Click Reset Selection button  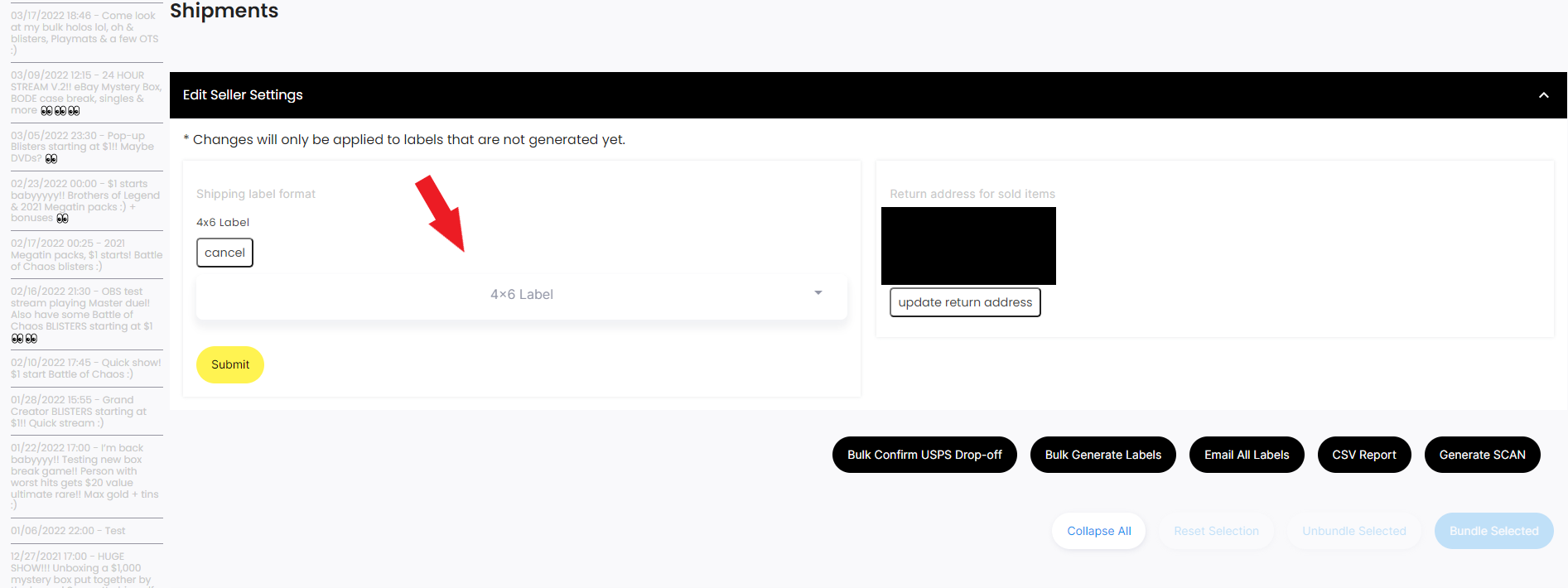(x=1216, y=531)
